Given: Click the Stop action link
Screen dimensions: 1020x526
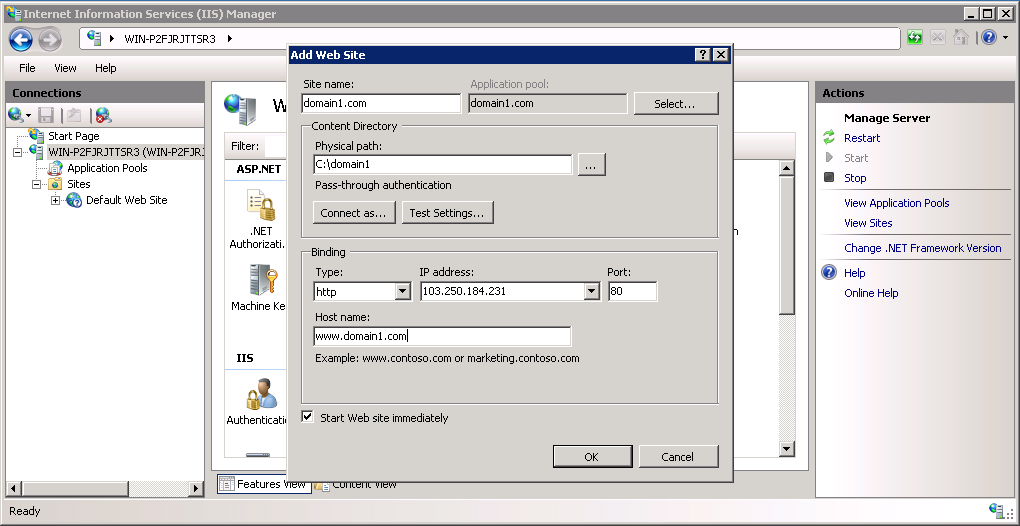Looking at the screenshot, I should tap(855, 178).
